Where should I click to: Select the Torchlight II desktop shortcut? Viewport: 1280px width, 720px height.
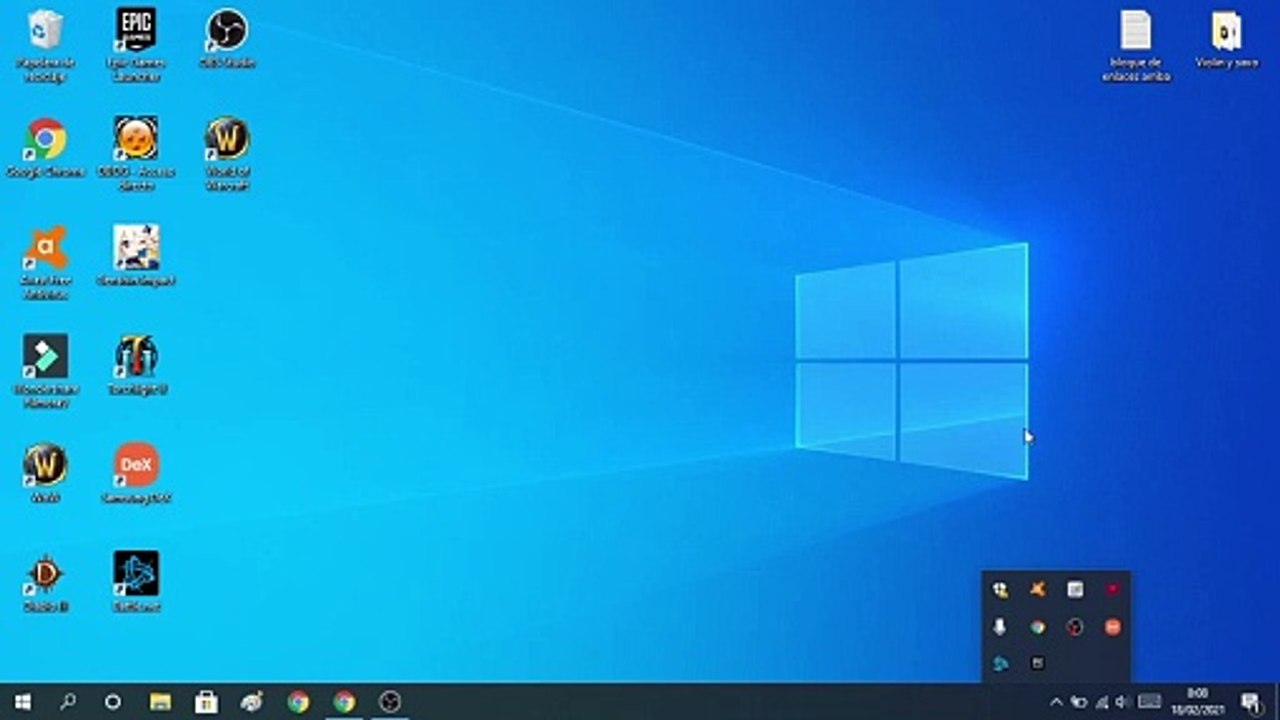[x=136, y=365]
